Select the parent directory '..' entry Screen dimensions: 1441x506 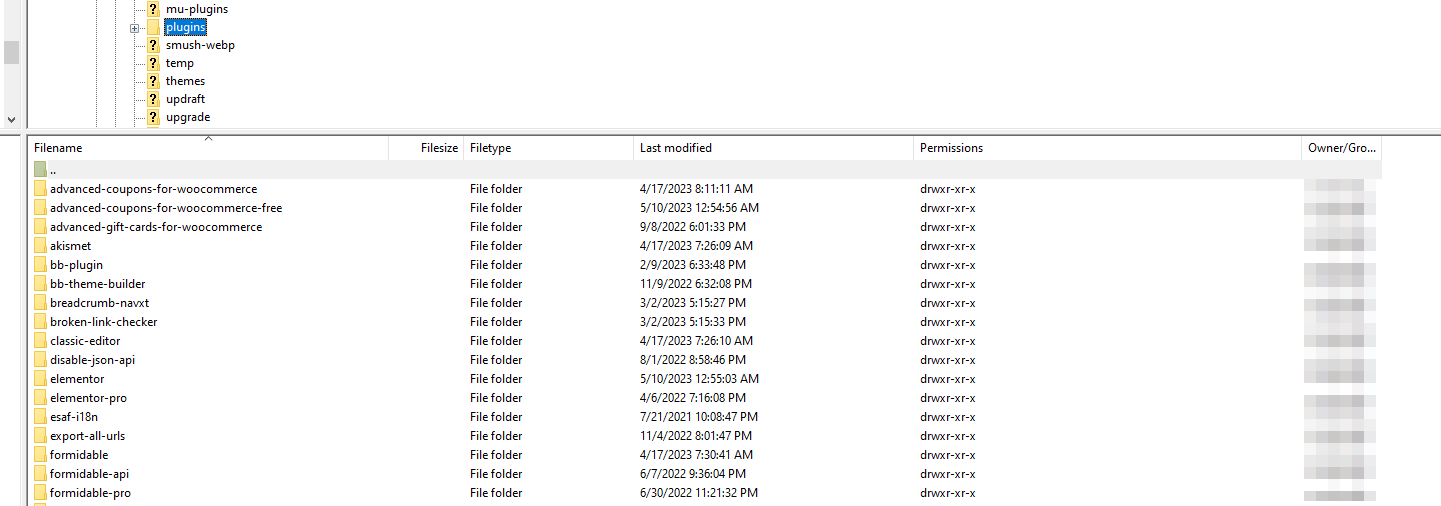[705, 170]
